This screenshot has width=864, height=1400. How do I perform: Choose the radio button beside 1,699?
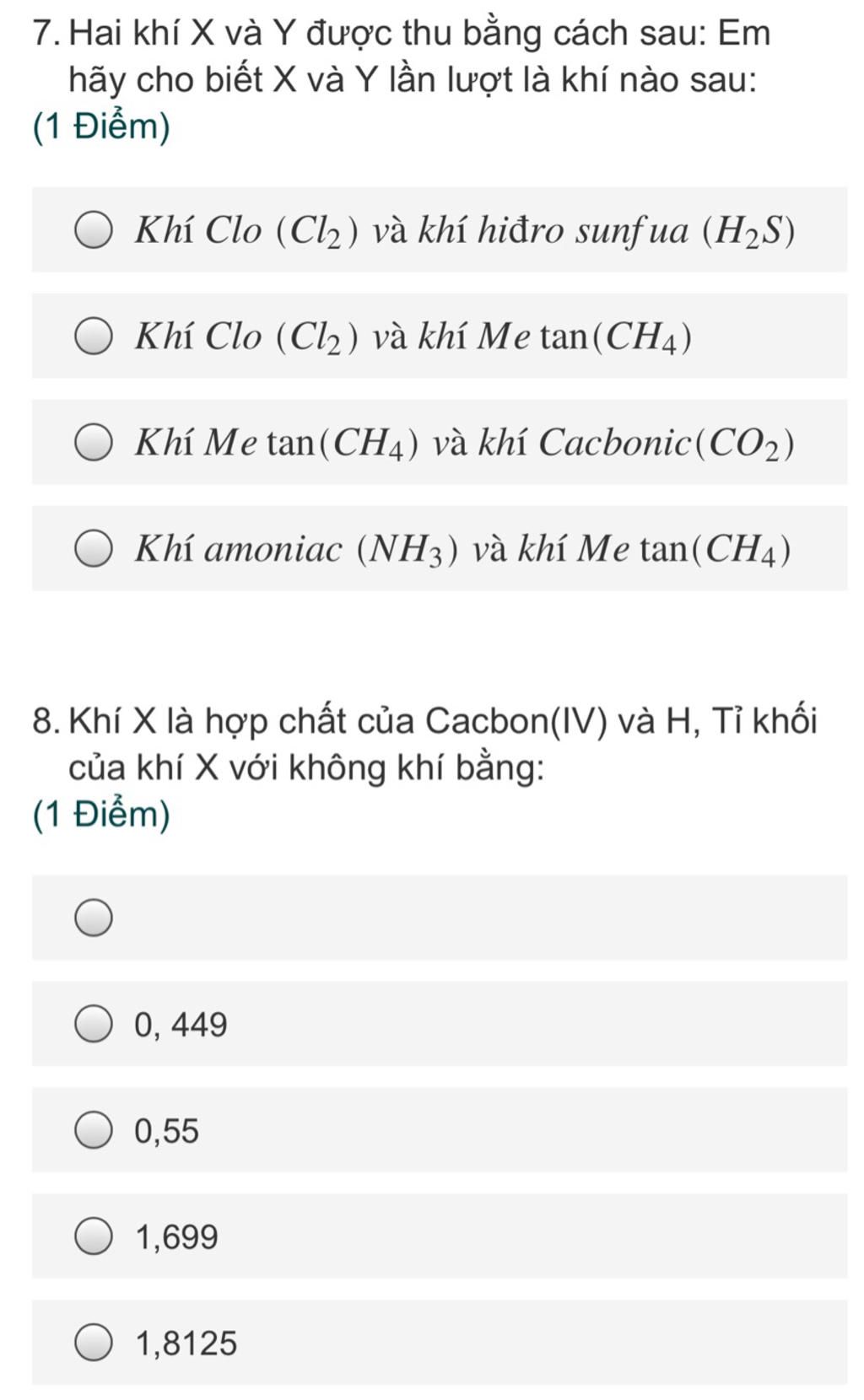[x=94, y=1236]
